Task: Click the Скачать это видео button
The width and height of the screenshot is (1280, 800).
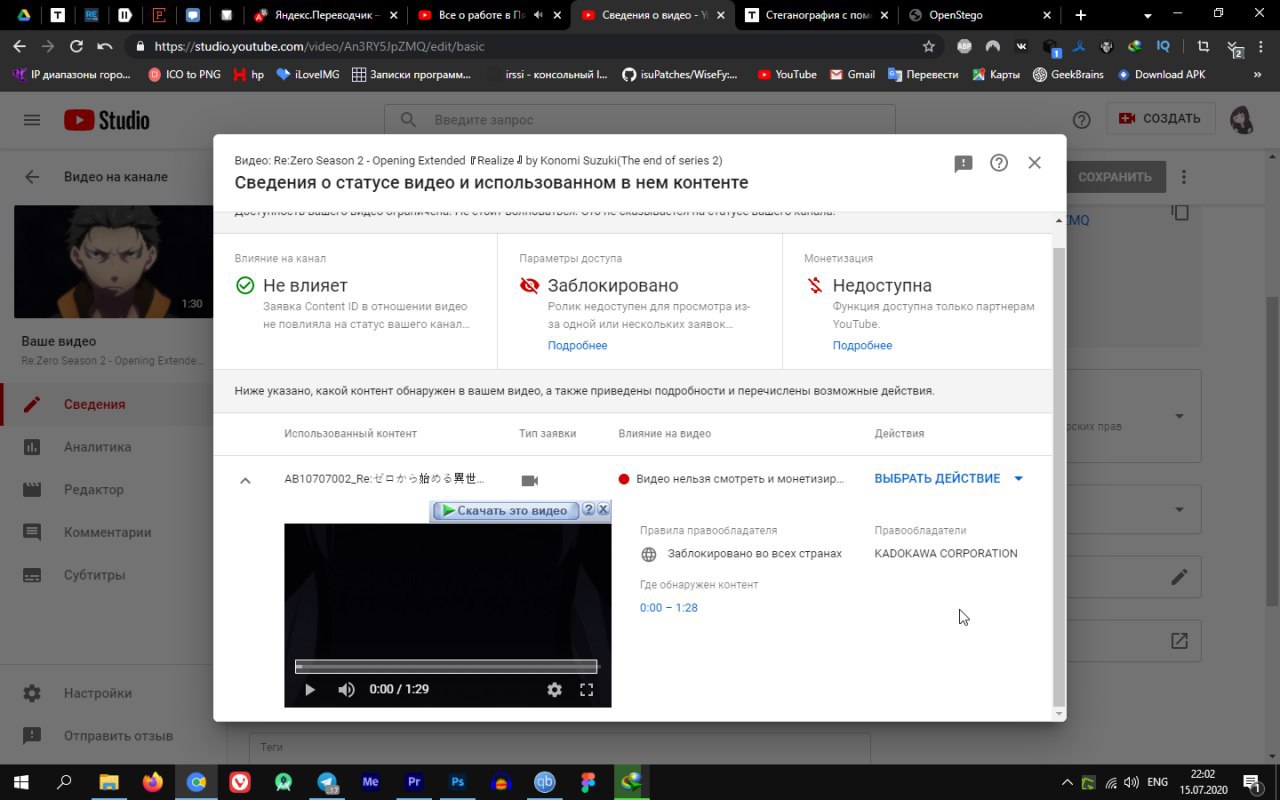Action: pos(505,510)
